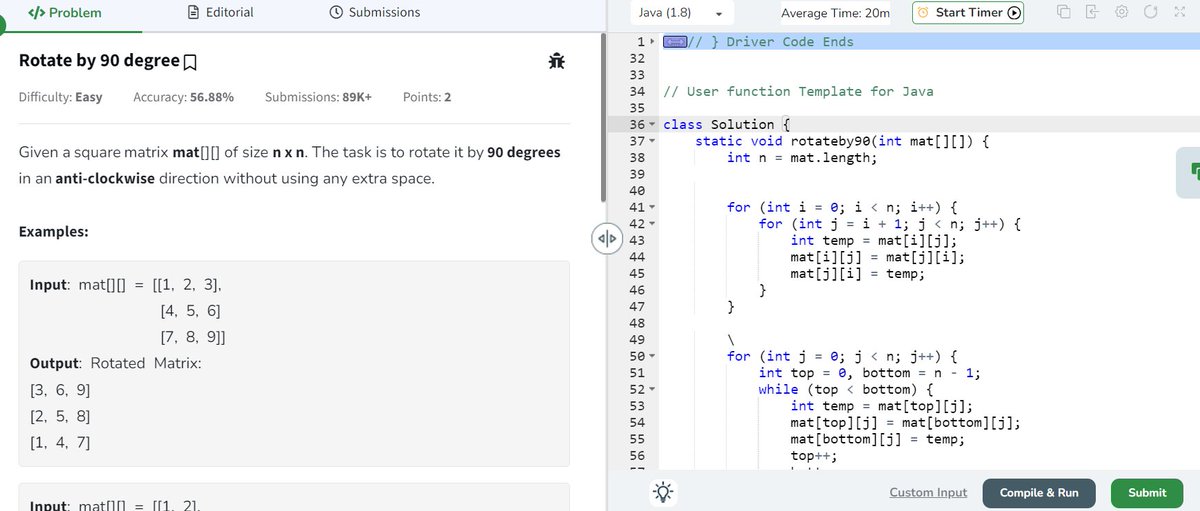
Task: Click the [7, 8, 9]] input row
Action: (193, 336)
